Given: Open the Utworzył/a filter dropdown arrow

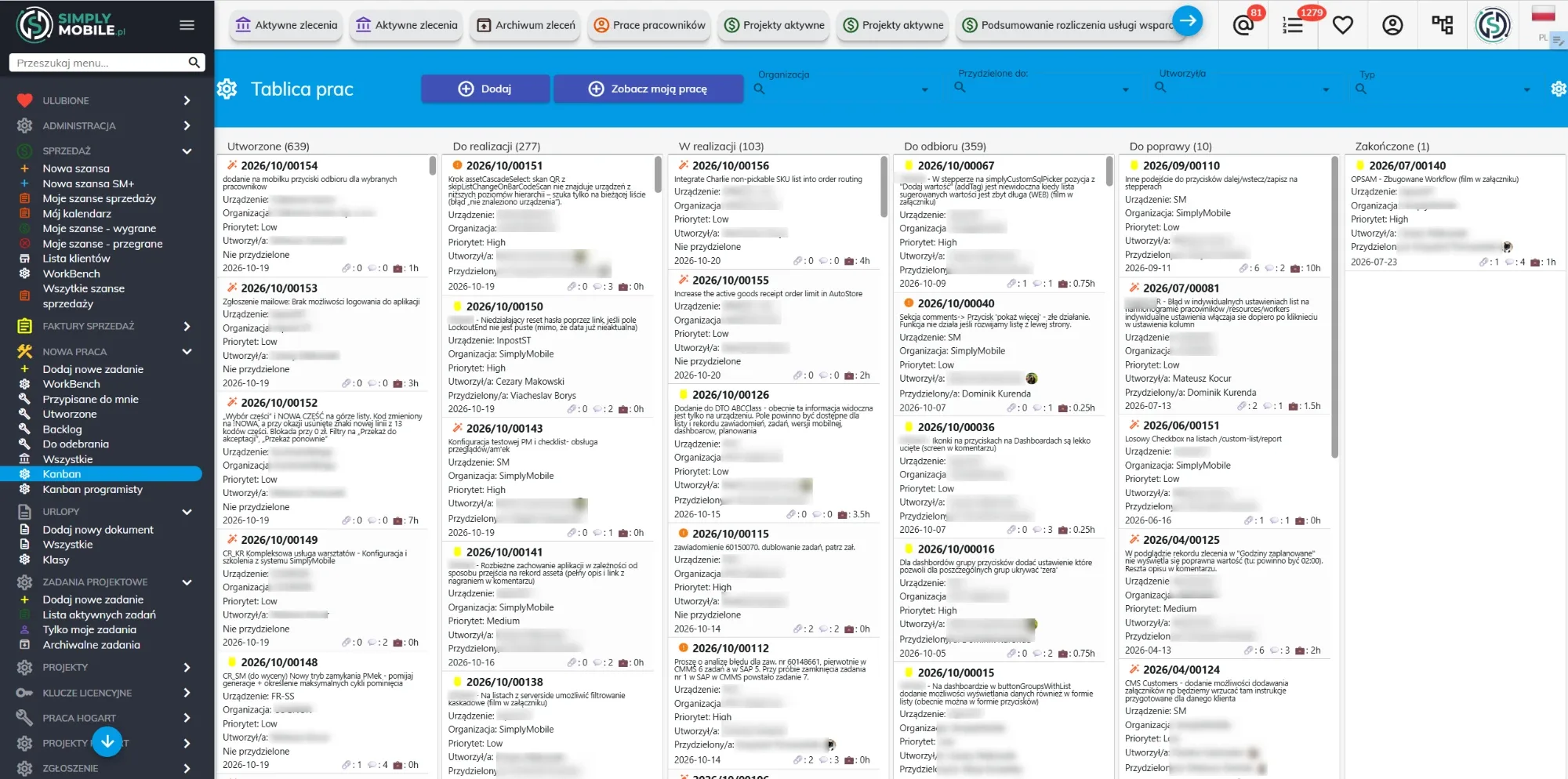Looking at the screenshot, I should pyautogui.click(x=1327, y=90).
